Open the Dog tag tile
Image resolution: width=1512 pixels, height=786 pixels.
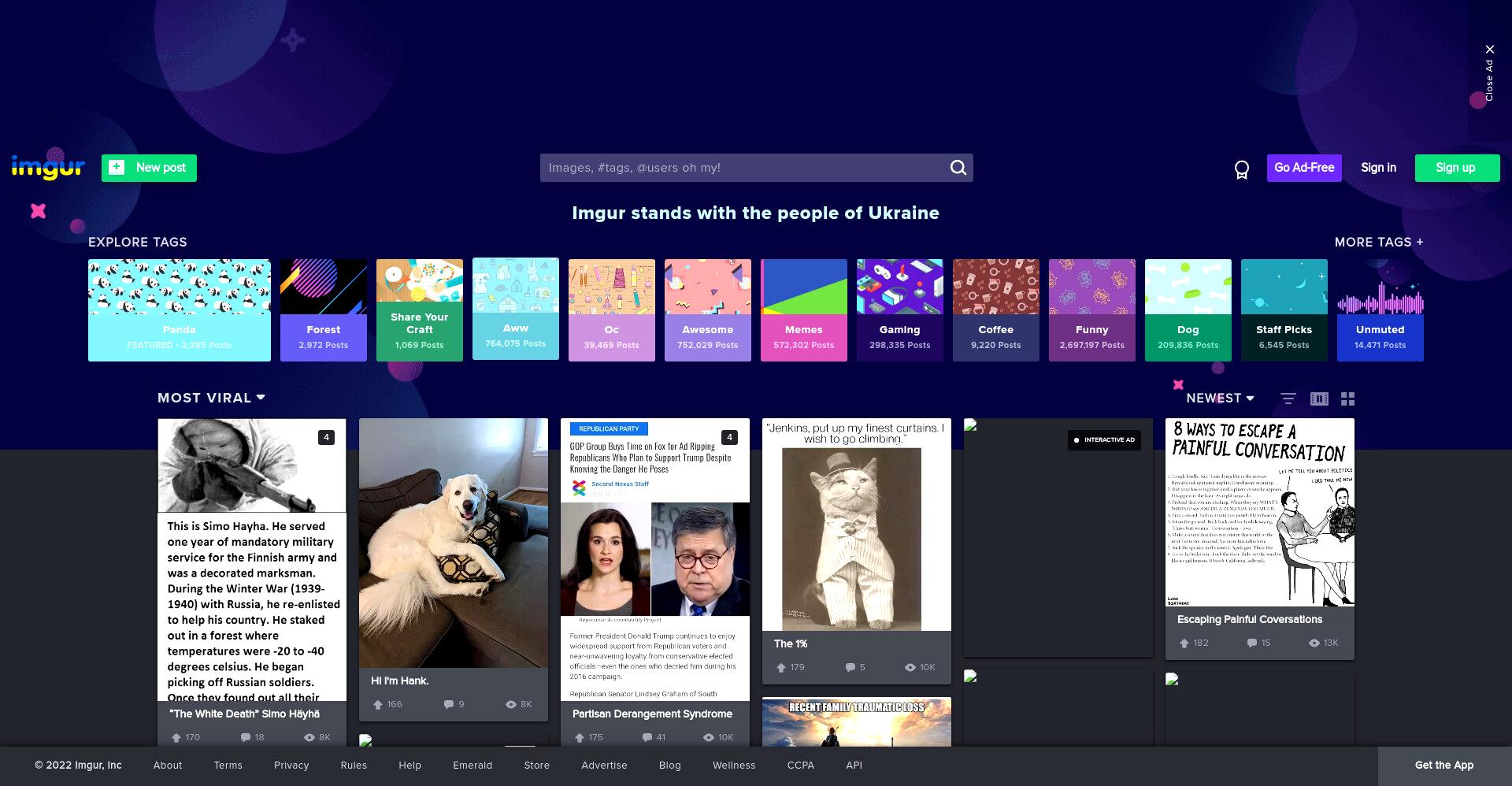1188,310
